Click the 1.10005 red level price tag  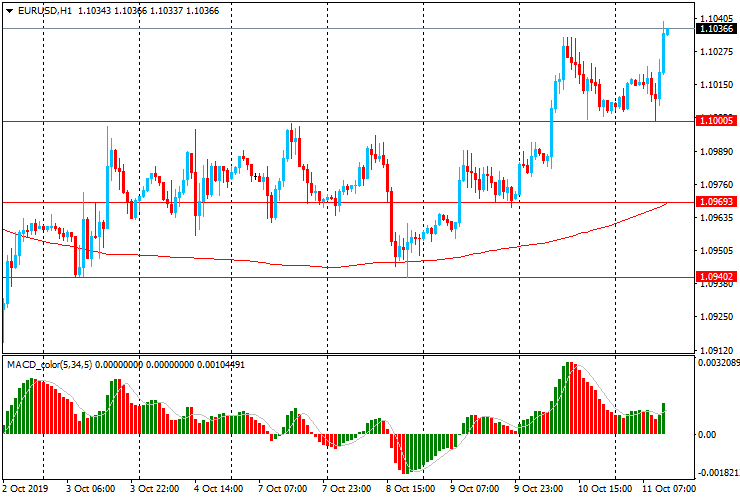(716, 120)
